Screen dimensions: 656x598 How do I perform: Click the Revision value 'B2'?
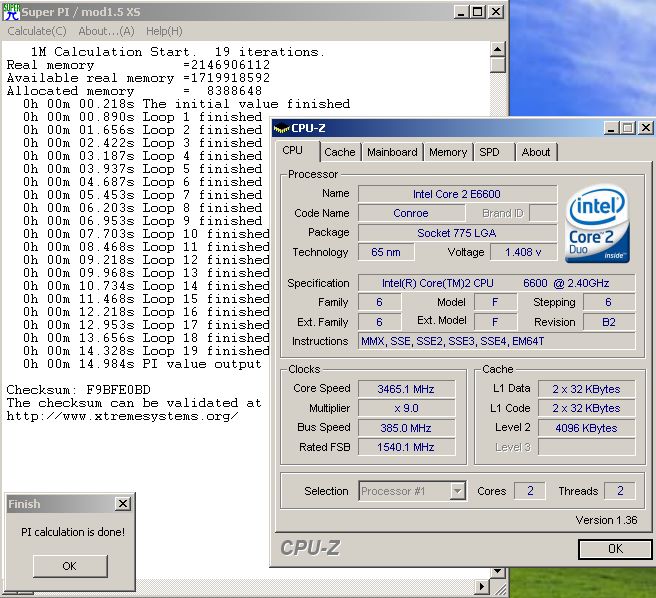click(x=609, y=322)
